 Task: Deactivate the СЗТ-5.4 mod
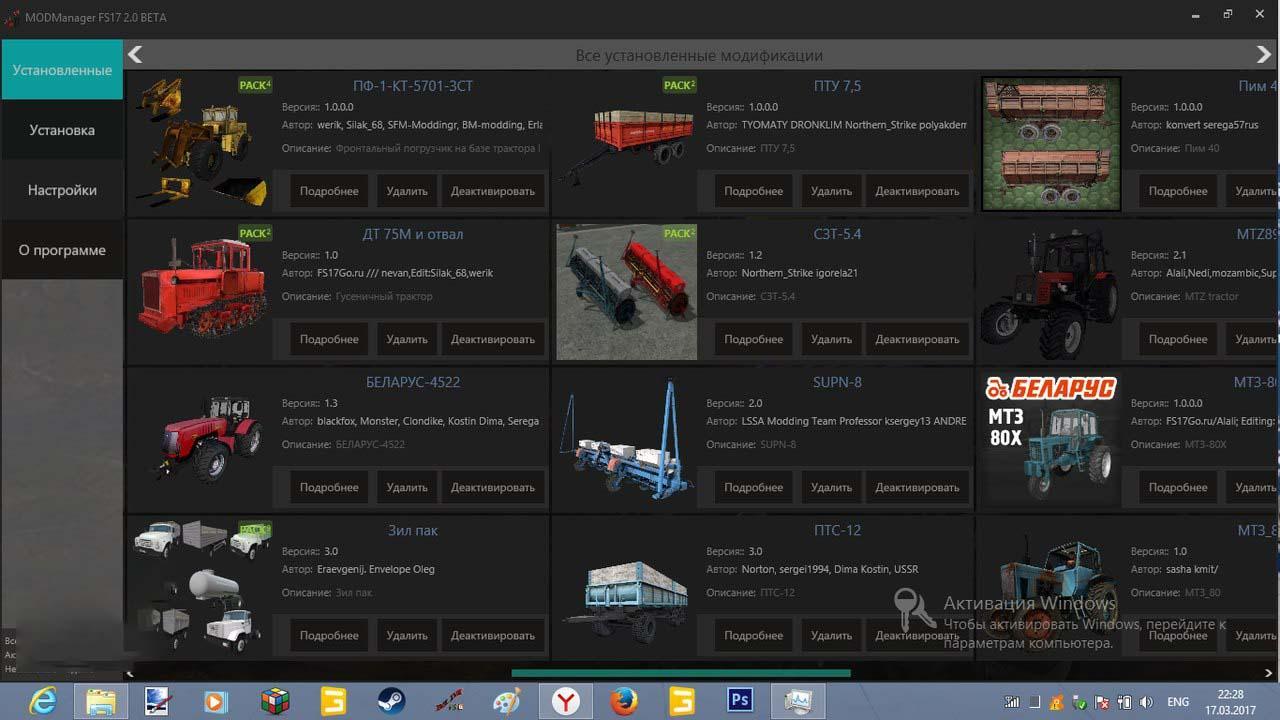click(x=917, y=339)
